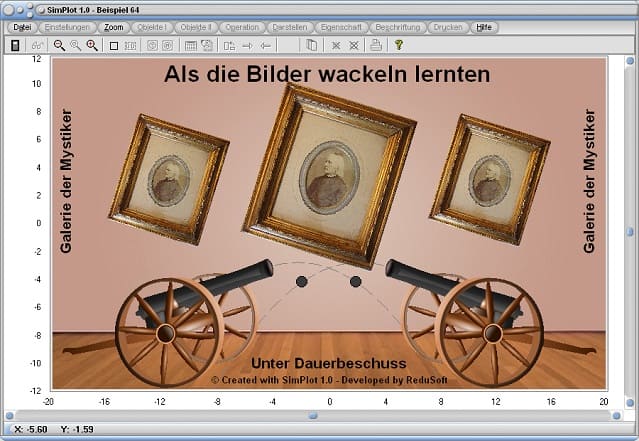The width and height of the screenshot is (639, 441).
Task: Click the binoculars icon in the toolbar
Action: coord(37,45)
